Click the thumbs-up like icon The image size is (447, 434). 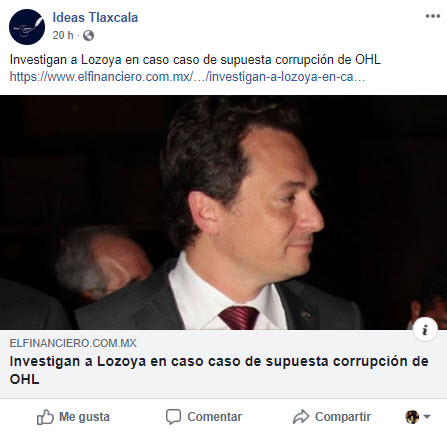point(45,417)
